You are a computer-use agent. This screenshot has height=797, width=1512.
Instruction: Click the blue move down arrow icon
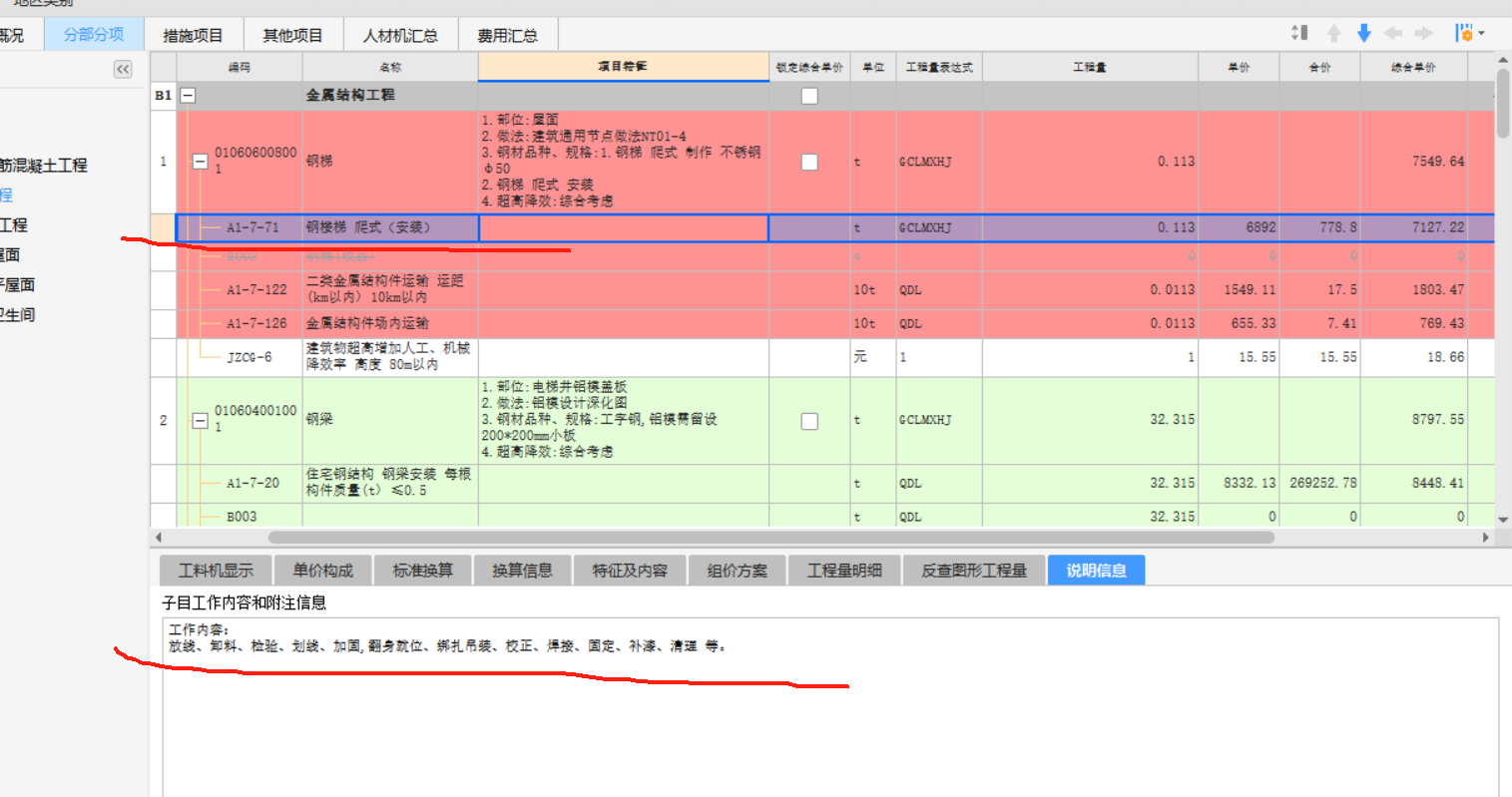click(x=1364, y=33)
